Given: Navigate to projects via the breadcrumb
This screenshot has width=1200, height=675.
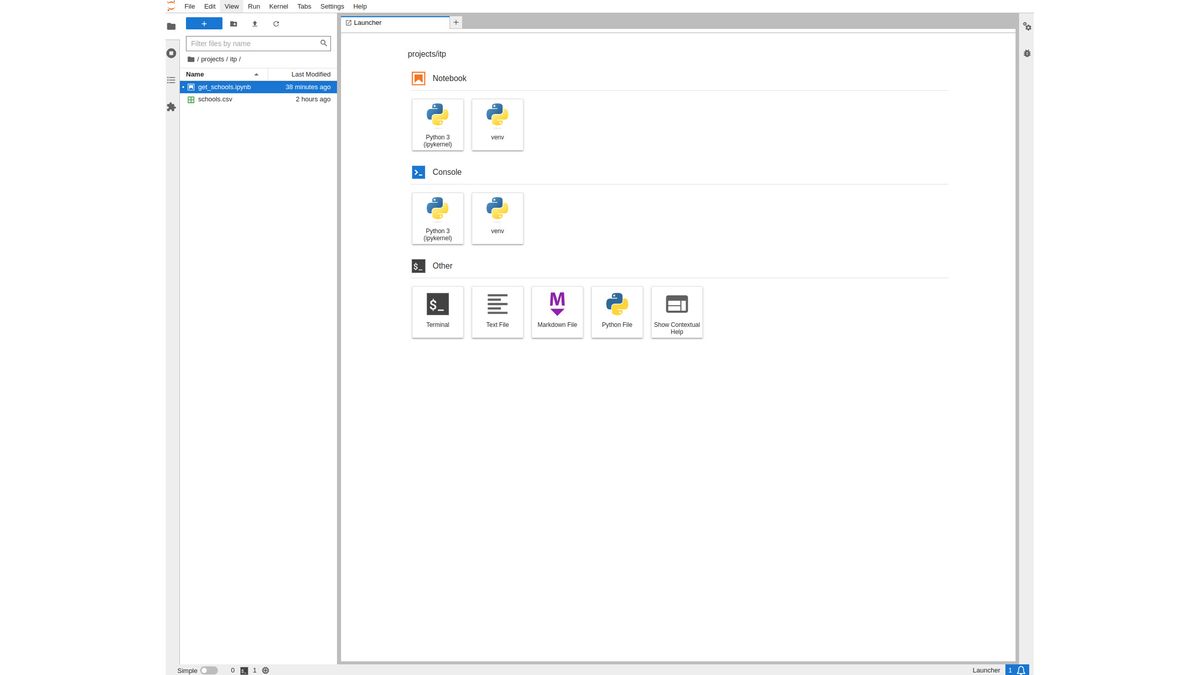Looking at the screenshot, I should [x=213, y=59].
